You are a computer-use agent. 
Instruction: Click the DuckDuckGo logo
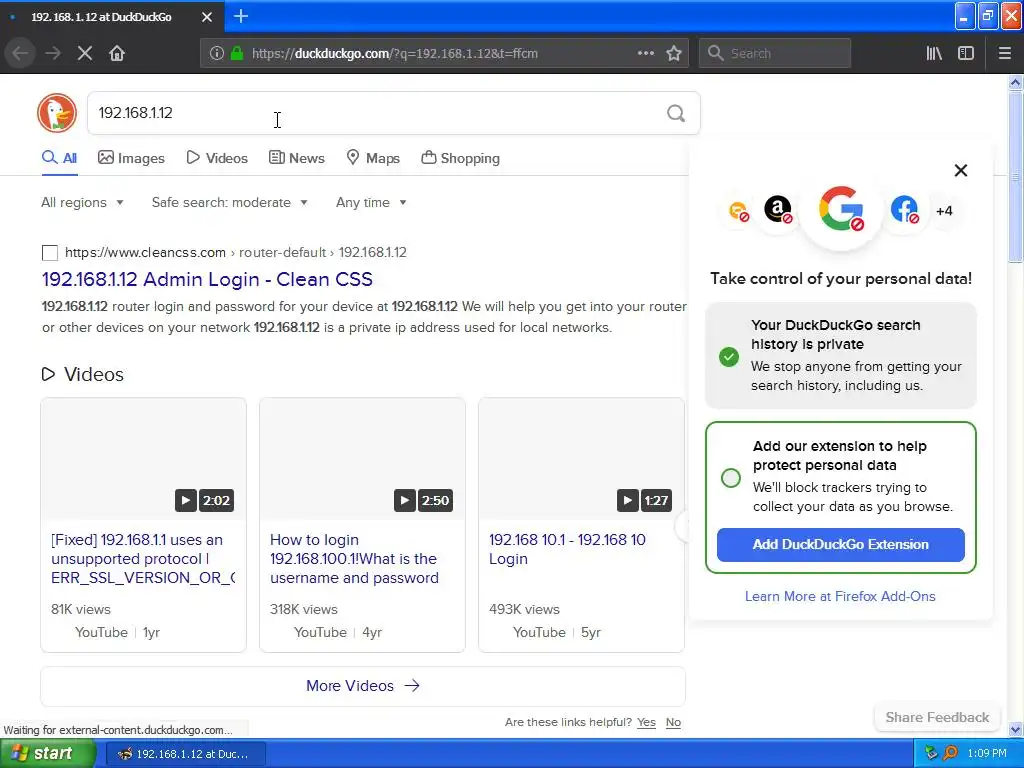(57, 113)
